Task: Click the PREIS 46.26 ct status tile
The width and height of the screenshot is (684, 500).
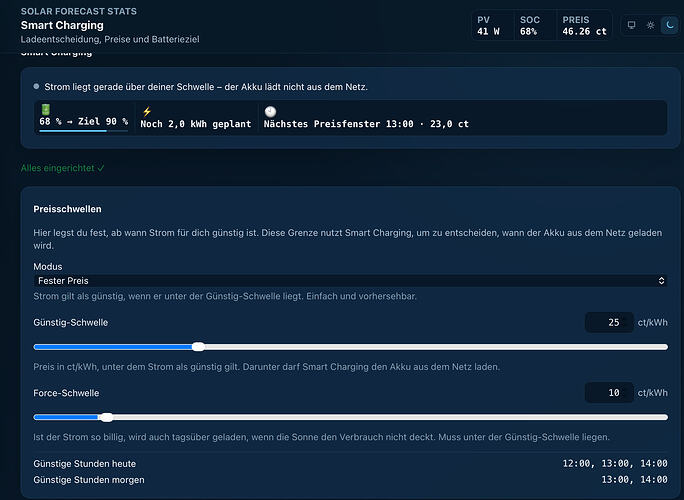Action: [x=584, y=26]
